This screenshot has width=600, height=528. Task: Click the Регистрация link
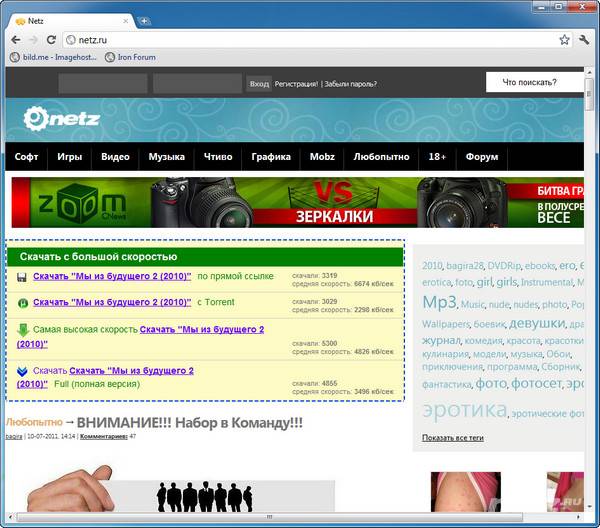pyautogui.click(x=297, y=84)
